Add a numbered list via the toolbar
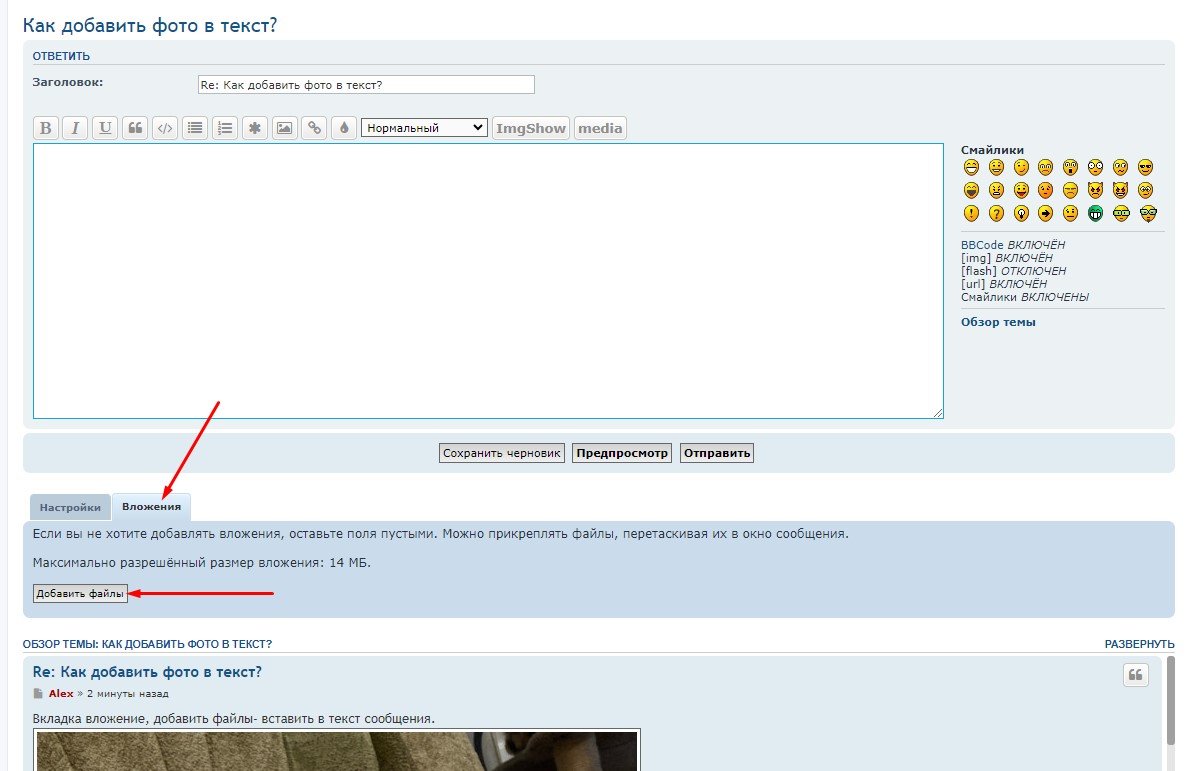Viewport: 1186px width, 771px height. click(225, 128)
